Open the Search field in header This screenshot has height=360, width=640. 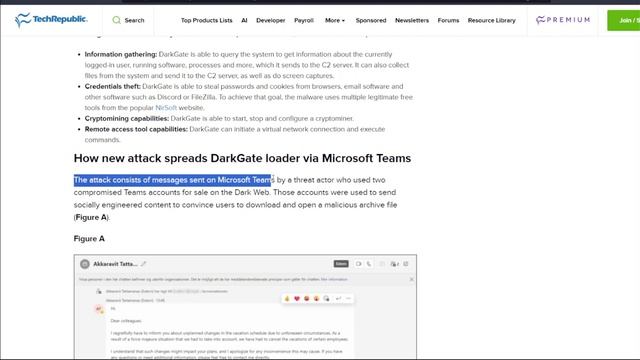click(x=128, y=20)
